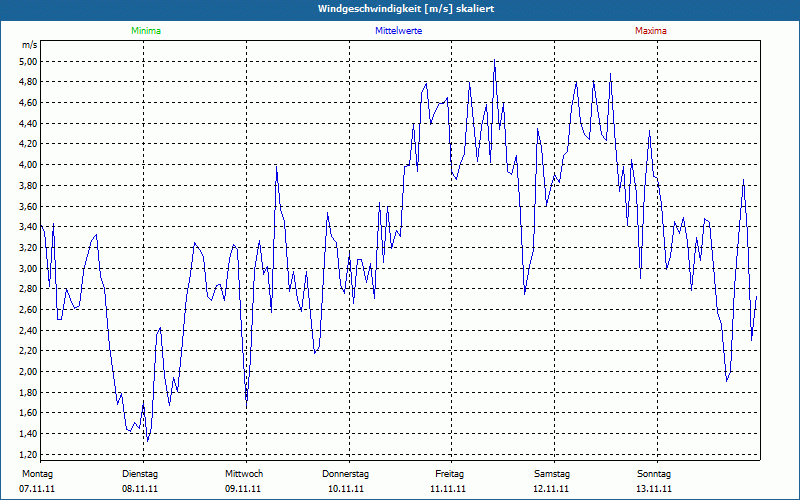Click the 10.11.11 date label
The height and width of the screenshot is (500, 800).
point(346,489)
